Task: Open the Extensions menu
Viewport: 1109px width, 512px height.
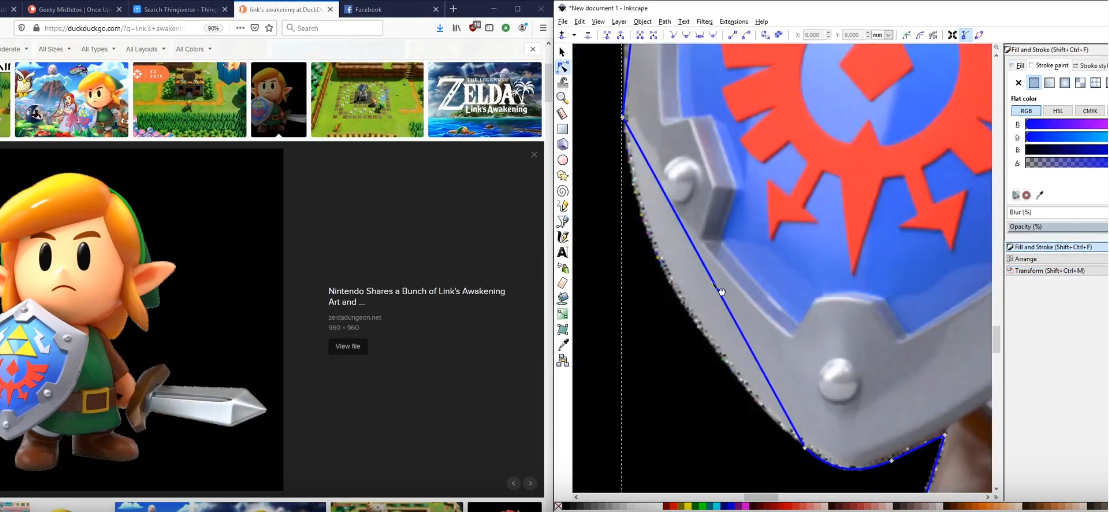Action: (733, 22)
